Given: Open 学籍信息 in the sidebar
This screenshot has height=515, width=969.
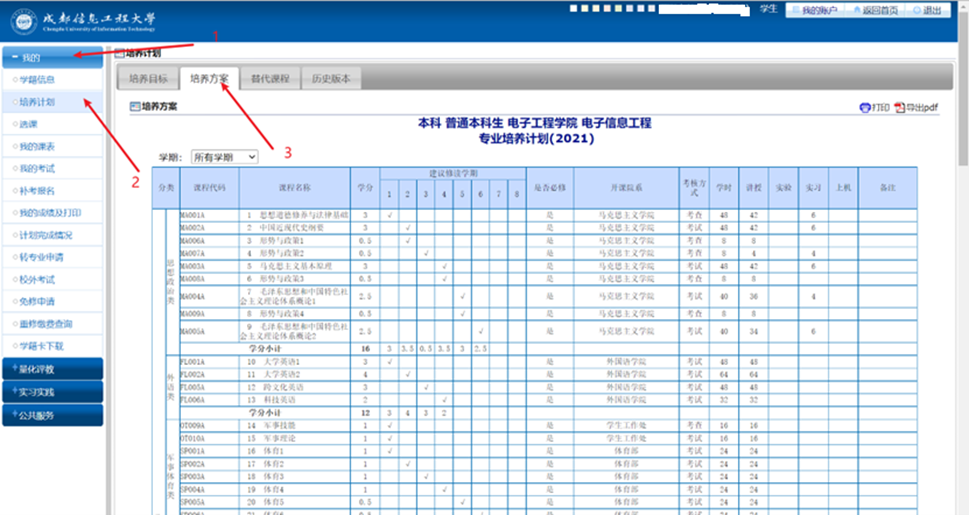Looking at the screenshot, I should 38,79.
